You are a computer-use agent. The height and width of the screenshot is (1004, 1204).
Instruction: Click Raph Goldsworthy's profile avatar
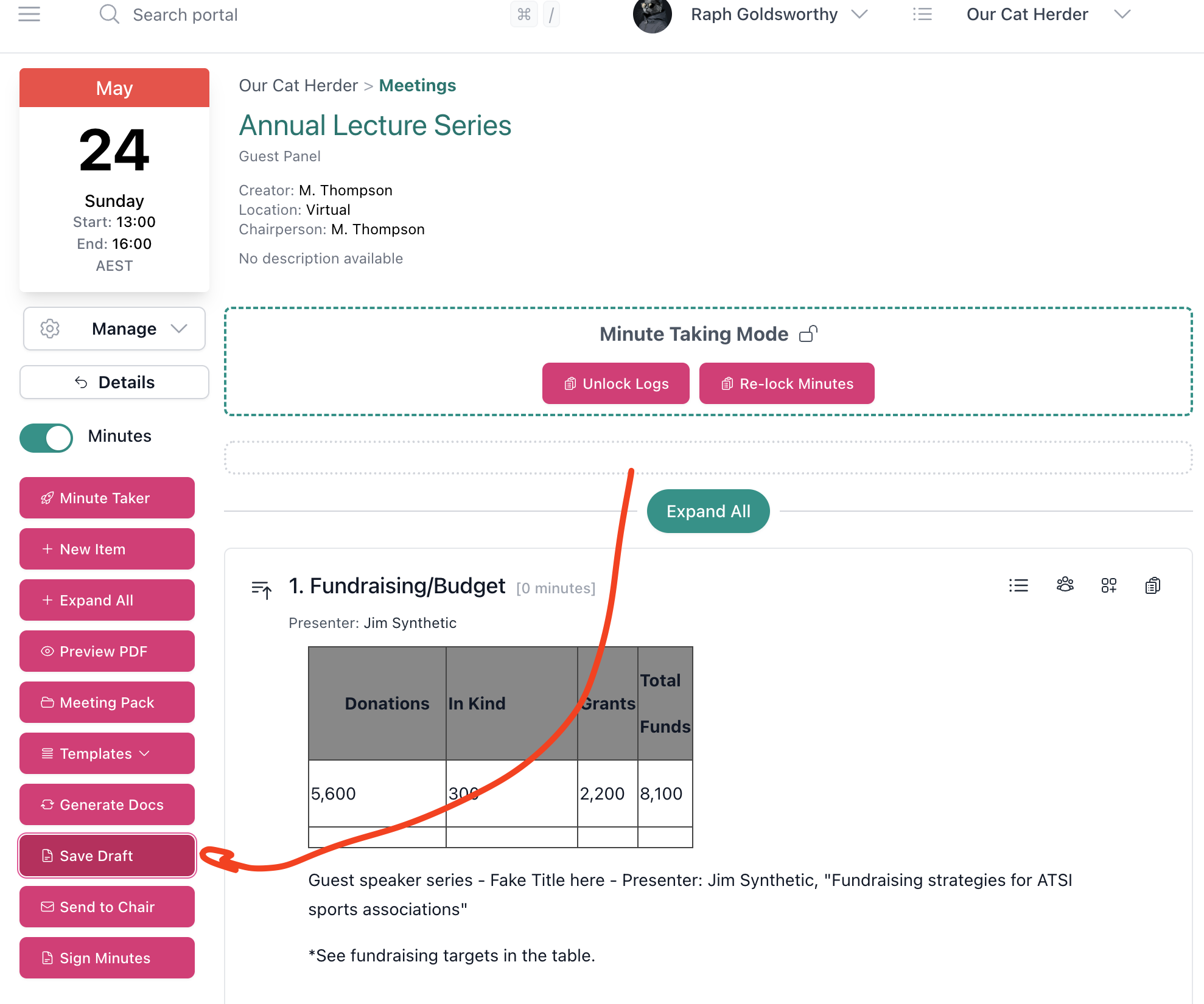(652, 15)
